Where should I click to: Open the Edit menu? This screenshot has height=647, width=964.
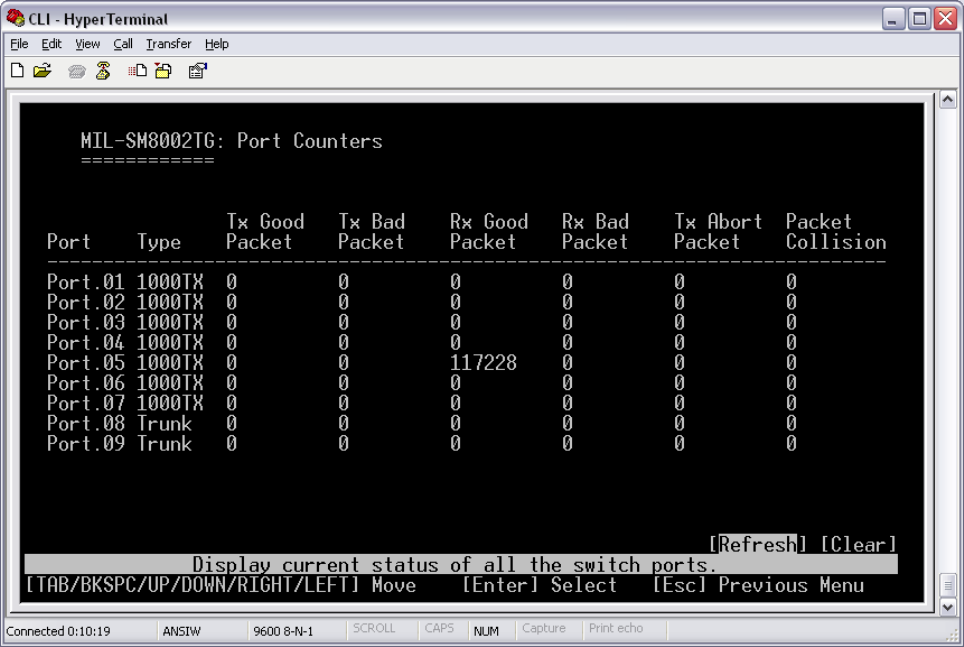tap(52, 44)
